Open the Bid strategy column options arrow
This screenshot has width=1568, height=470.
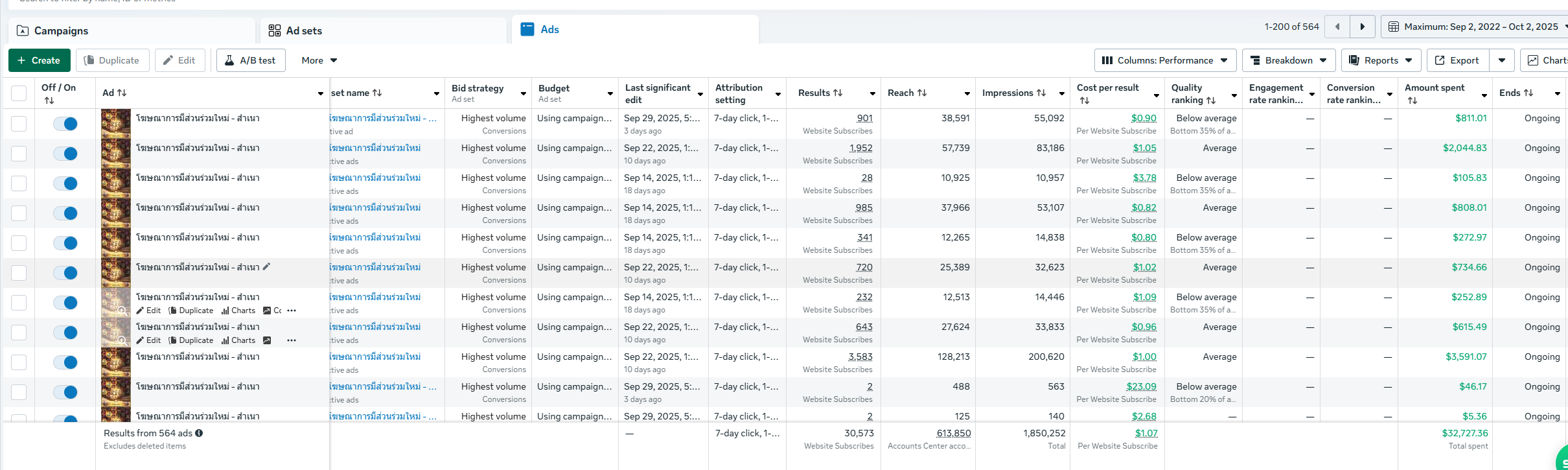pos(524,94)
